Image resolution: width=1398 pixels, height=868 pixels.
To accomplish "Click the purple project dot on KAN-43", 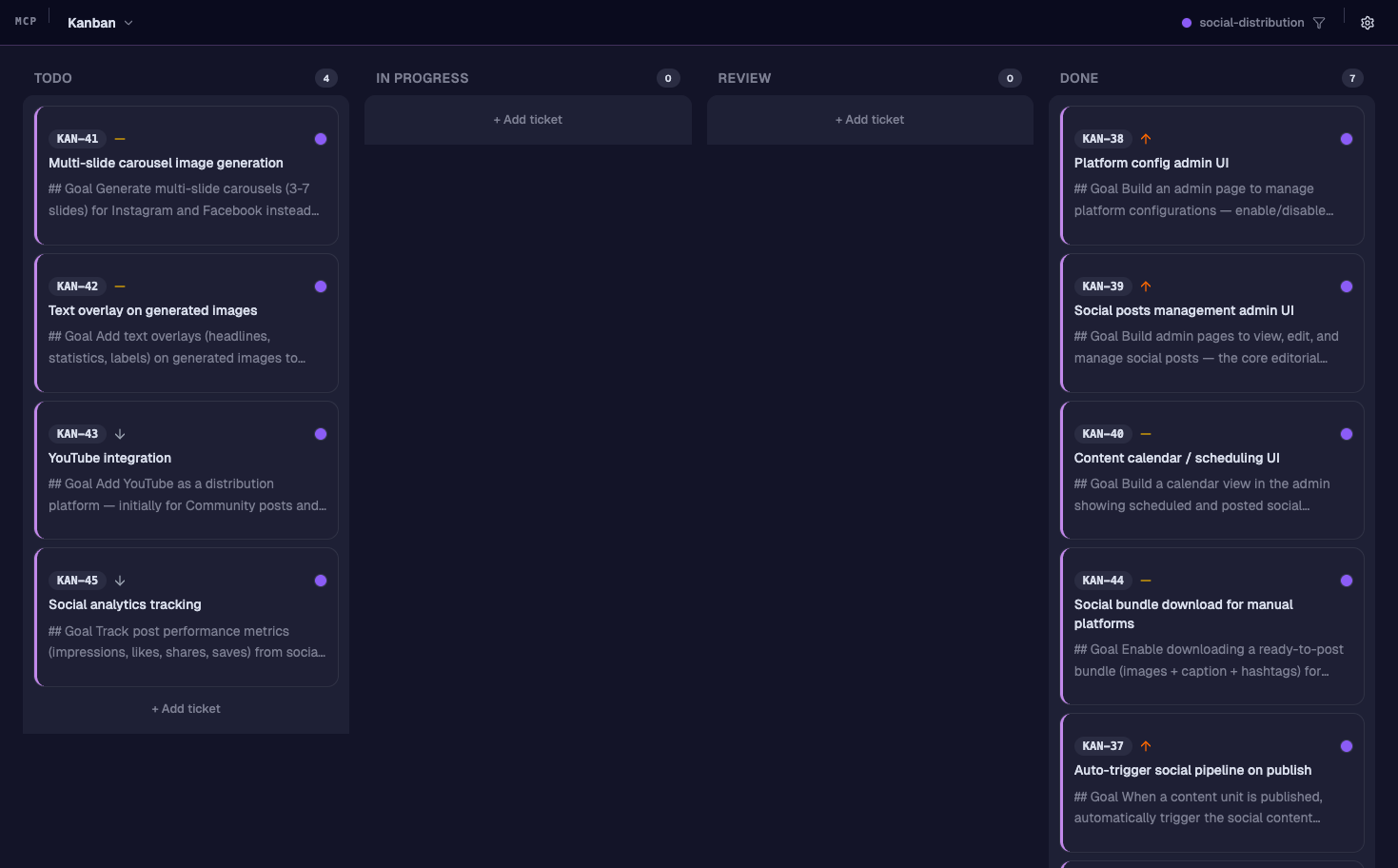I will [321, 434].
